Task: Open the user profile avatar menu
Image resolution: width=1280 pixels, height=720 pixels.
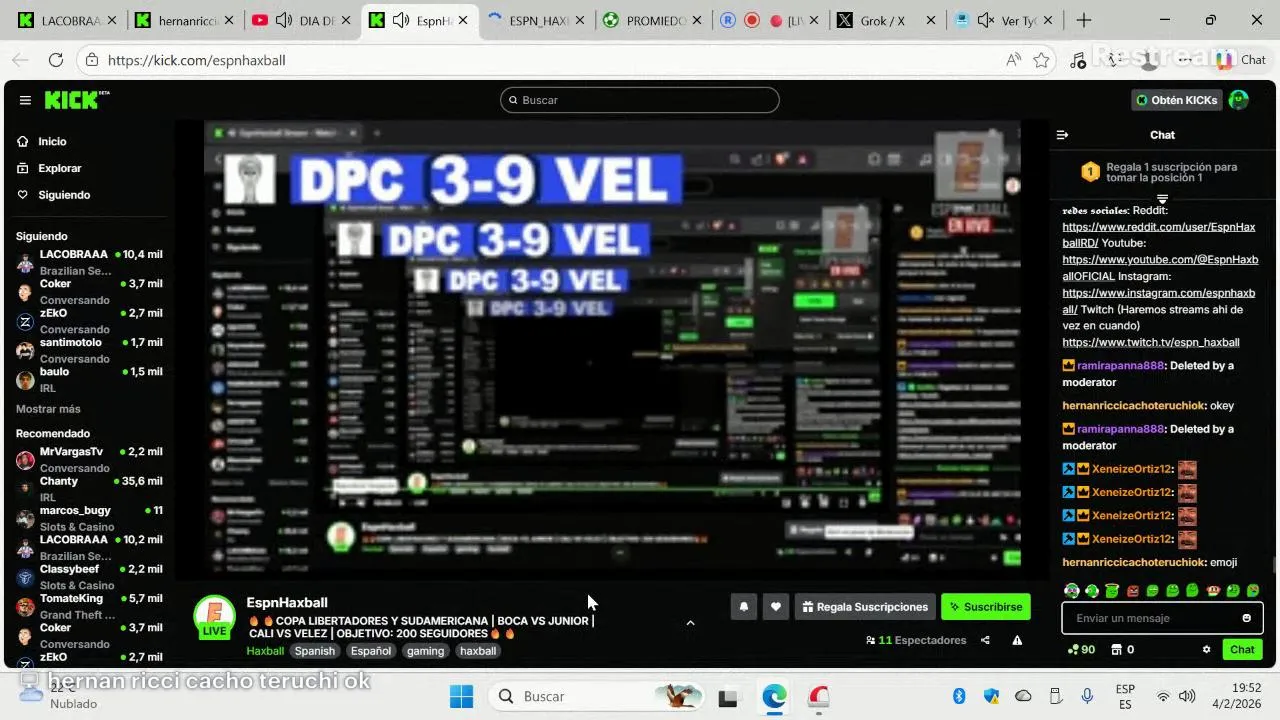Action: point(1239,100)
